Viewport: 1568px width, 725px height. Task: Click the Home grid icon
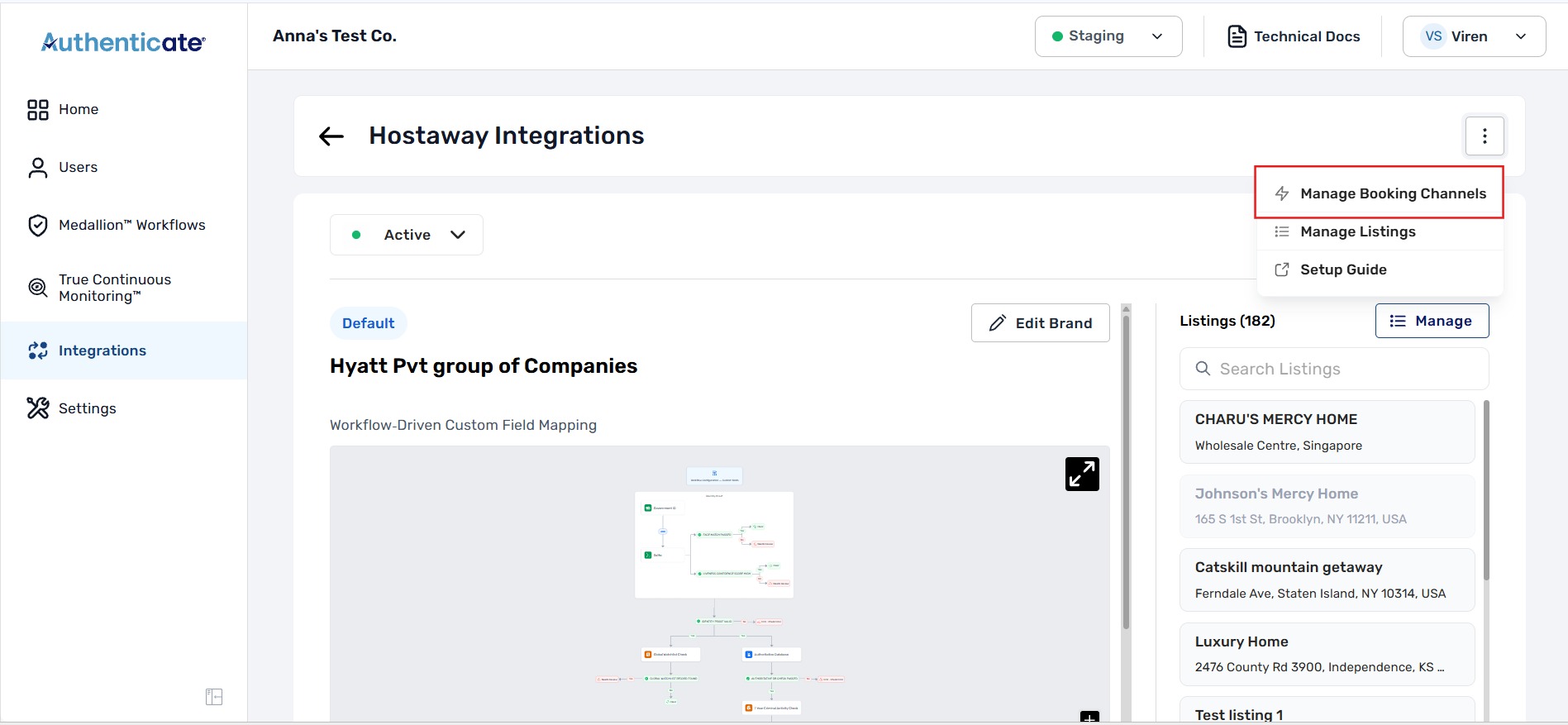pyautogui.click(x=38, y=110)
